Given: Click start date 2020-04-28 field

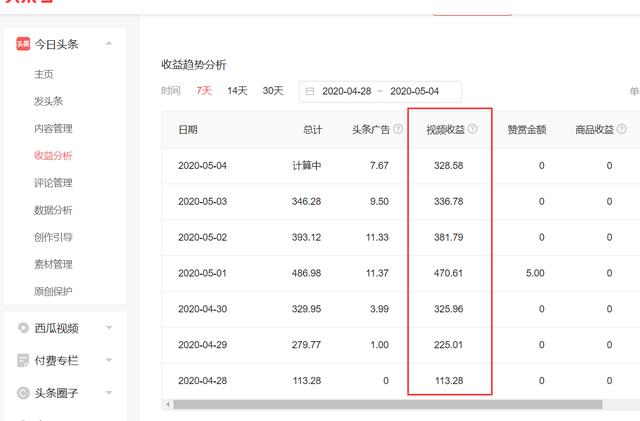Looking at the screenshot, I should click(347, 91).
